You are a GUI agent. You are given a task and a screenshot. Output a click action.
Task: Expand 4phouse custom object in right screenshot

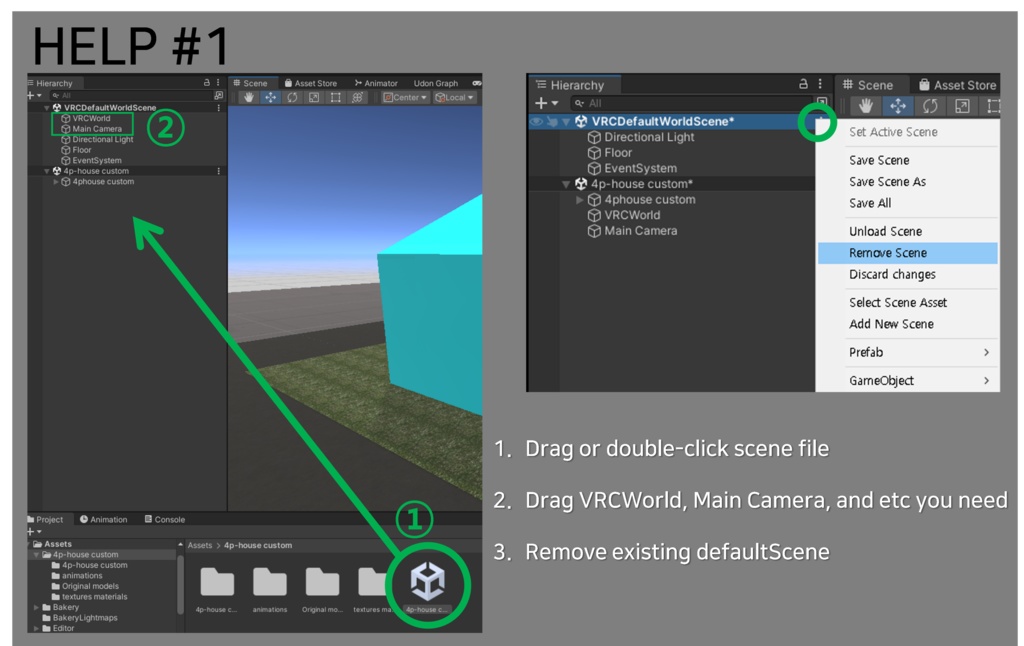pos(579,200)
